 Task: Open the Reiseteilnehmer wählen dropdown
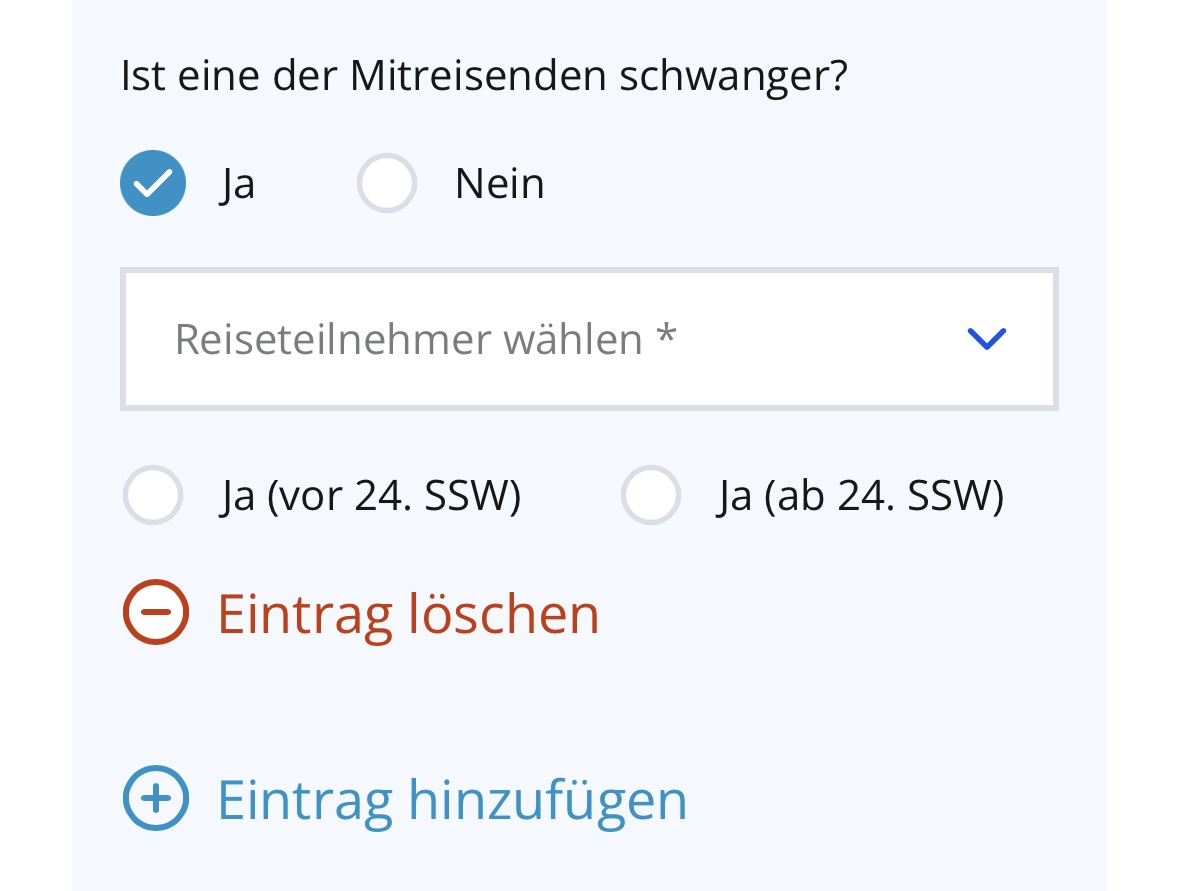click(589, 339)
